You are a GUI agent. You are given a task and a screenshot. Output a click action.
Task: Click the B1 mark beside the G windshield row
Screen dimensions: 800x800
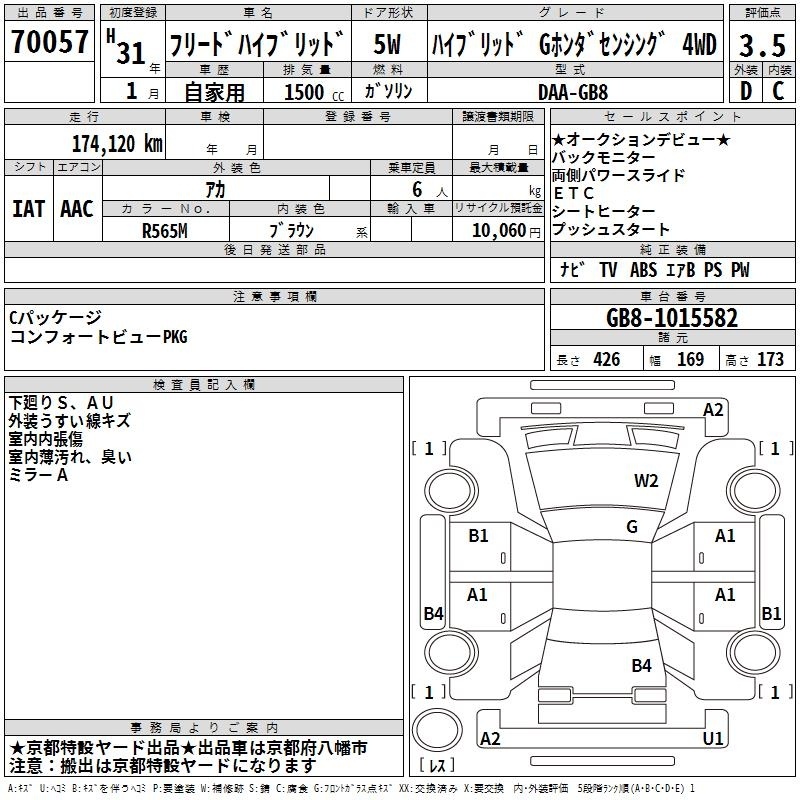point(479,536)
